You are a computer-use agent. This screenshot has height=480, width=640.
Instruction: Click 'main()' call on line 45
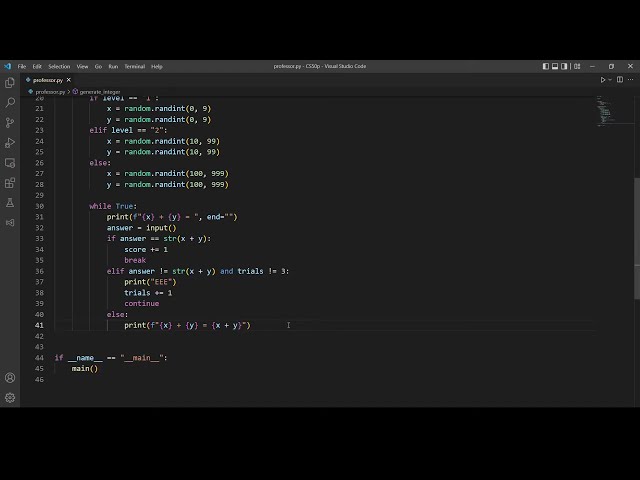tap(85, 369)
